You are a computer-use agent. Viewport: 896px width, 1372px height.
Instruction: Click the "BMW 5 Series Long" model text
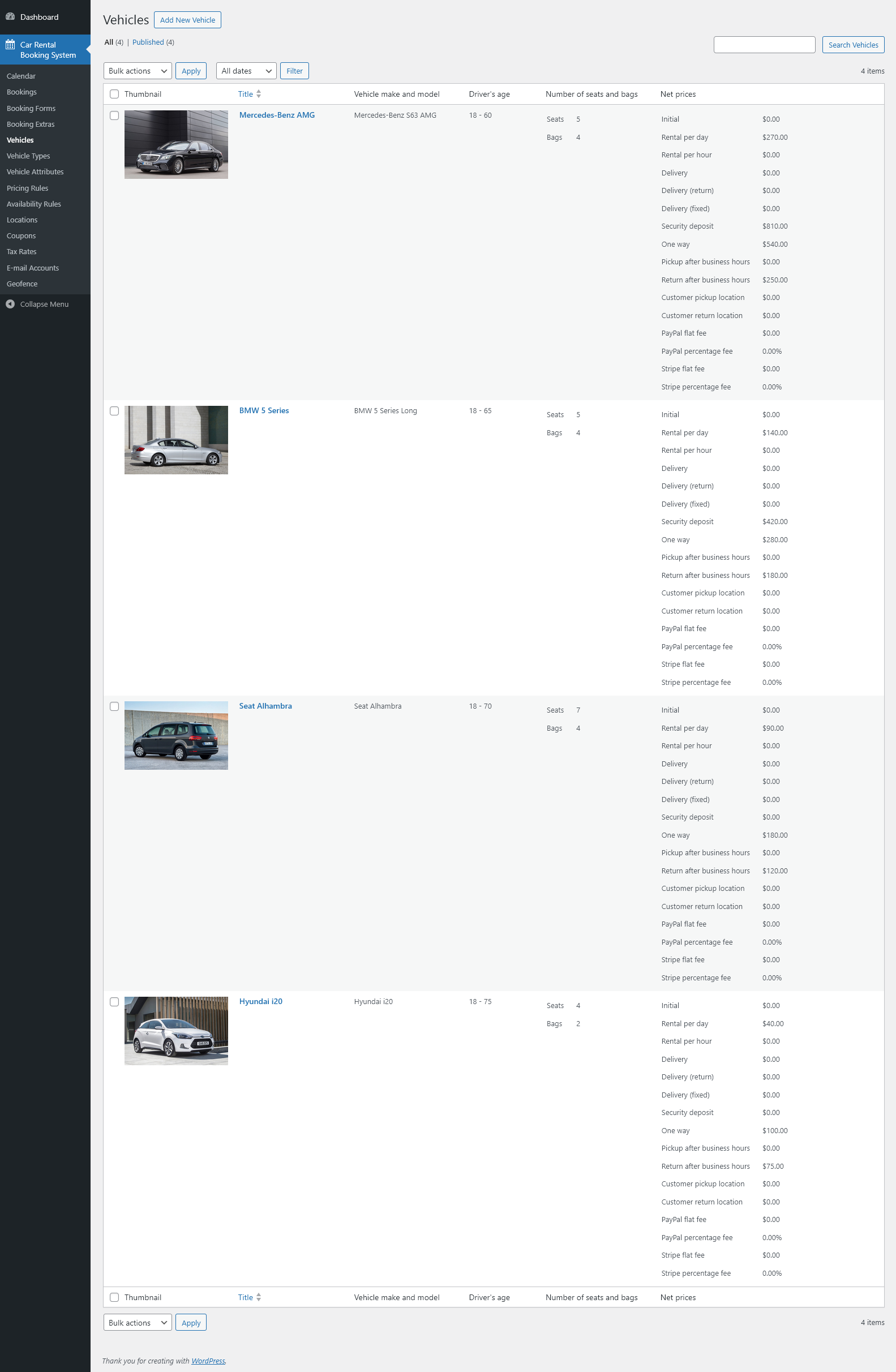point(385,411)
